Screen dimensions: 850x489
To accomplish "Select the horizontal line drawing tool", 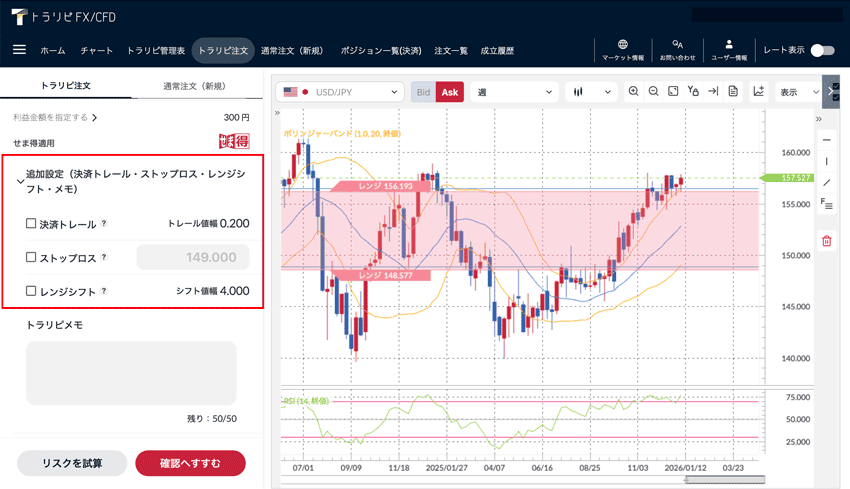I will tap(827, 140).
